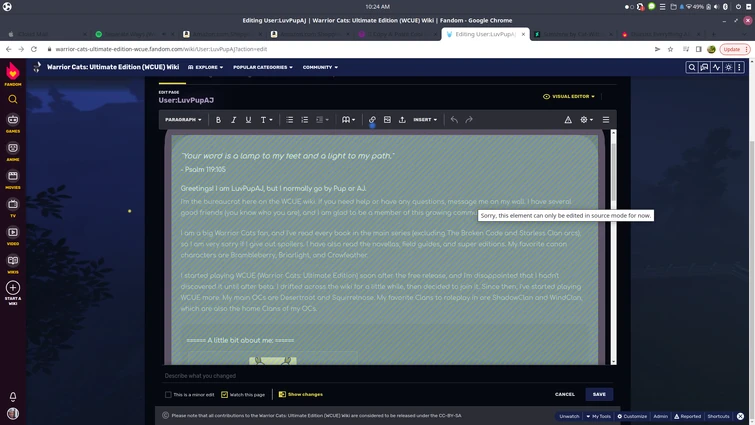Open Wikis in the Fandom sidebar
Screen dimensions: 755x425
(x=13, y=264)
